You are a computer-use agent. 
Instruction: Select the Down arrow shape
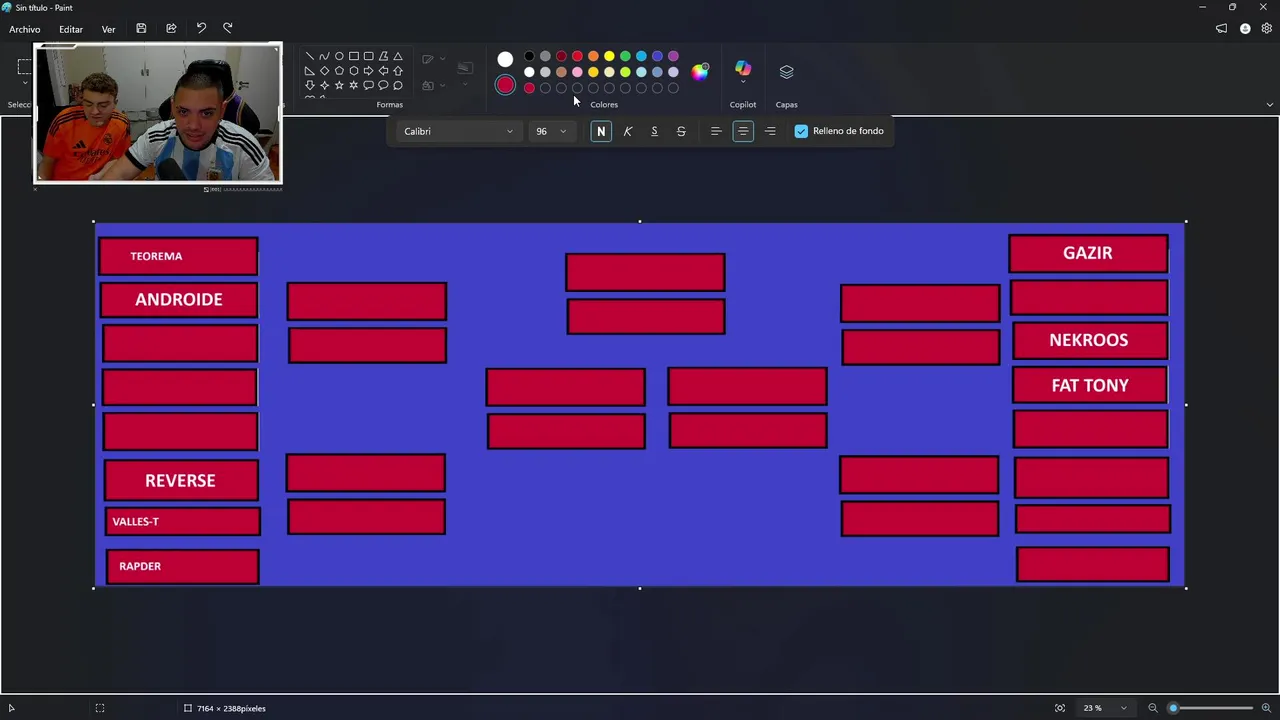[310, 86]
